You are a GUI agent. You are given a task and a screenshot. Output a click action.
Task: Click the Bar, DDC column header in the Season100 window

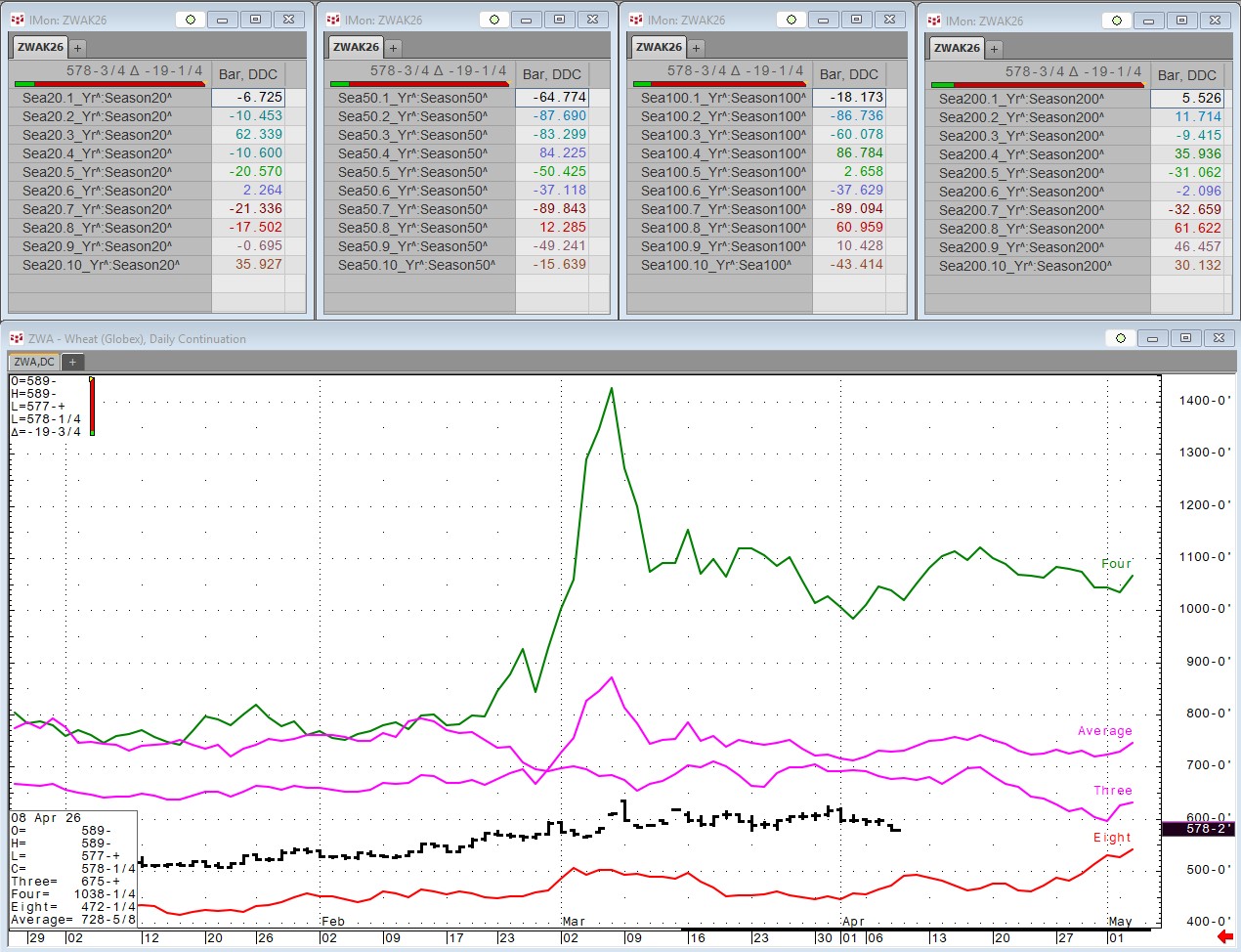[x=848, y=74]
